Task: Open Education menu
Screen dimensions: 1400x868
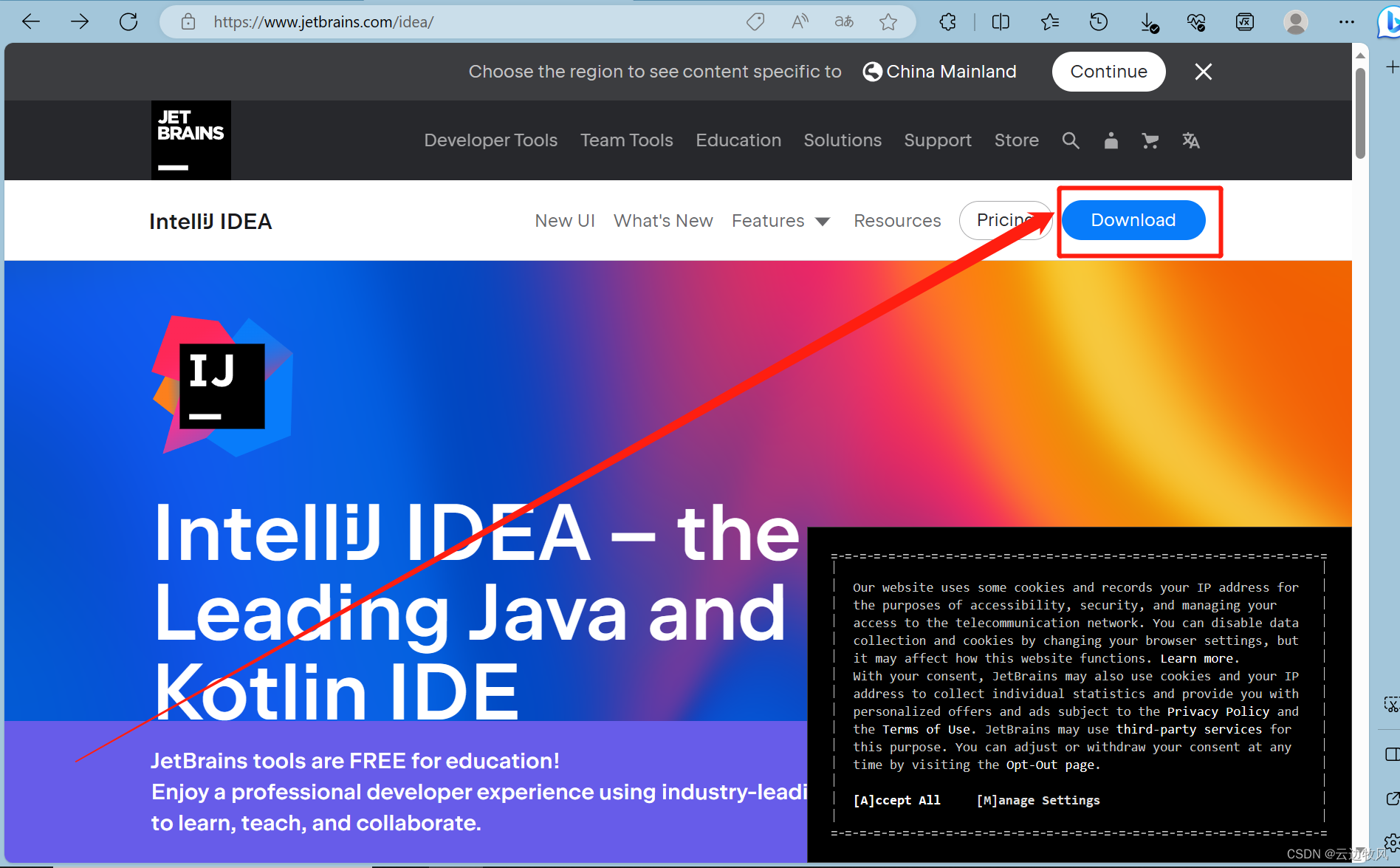Action: [738, 140]
